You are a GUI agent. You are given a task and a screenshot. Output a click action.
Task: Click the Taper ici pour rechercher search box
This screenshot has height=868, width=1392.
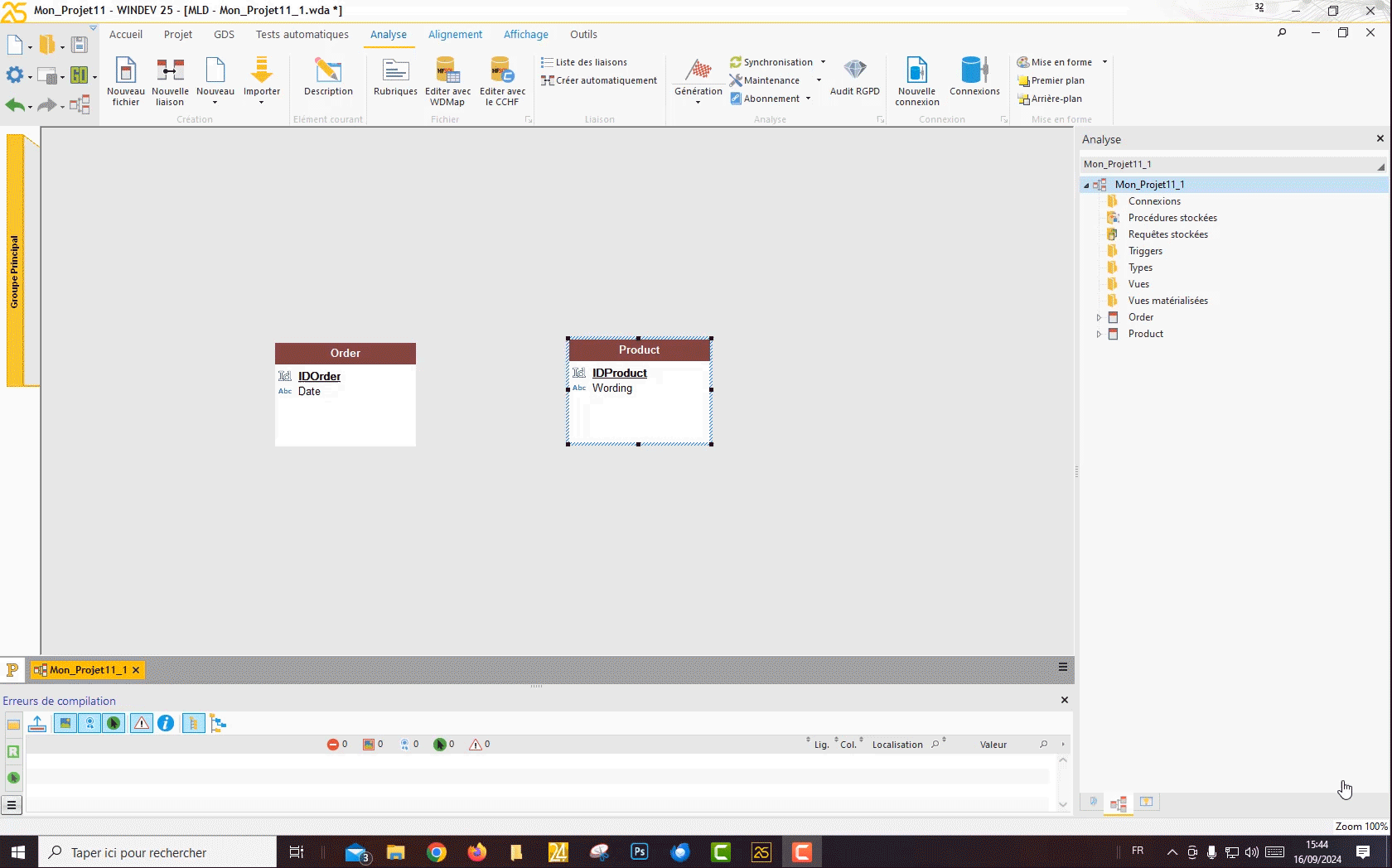[x=157, y=851]
